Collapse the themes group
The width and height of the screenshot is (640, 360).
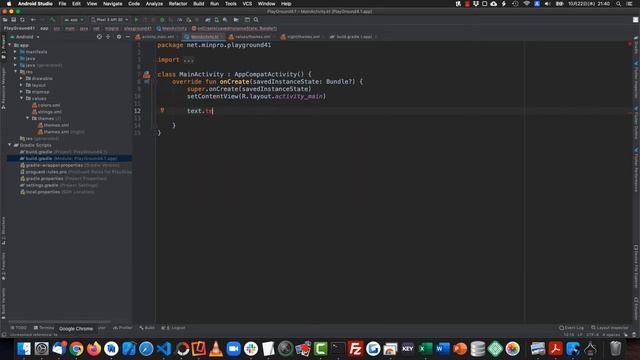pyautogui.click(x=27, y=118)
